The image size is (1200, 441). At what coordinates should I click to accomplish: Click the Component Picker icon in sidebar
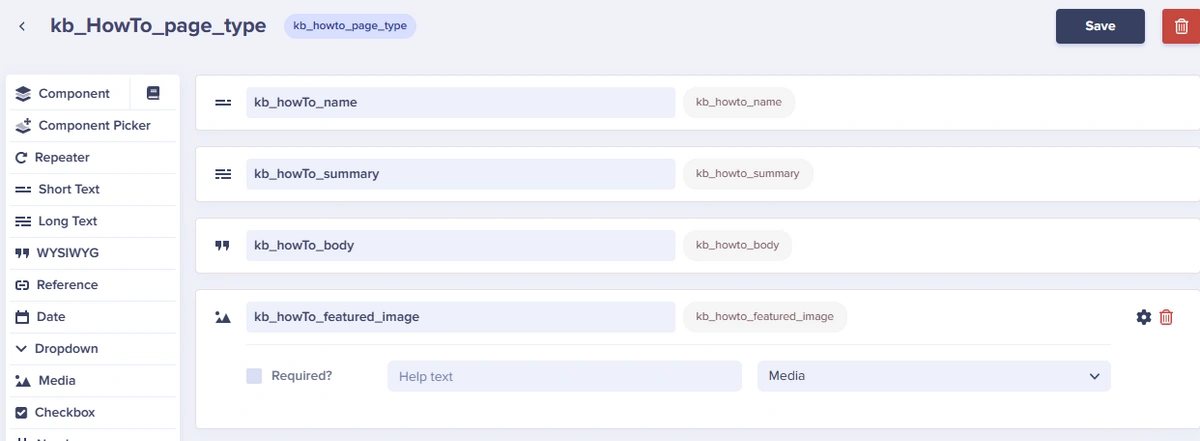point(23,125)
